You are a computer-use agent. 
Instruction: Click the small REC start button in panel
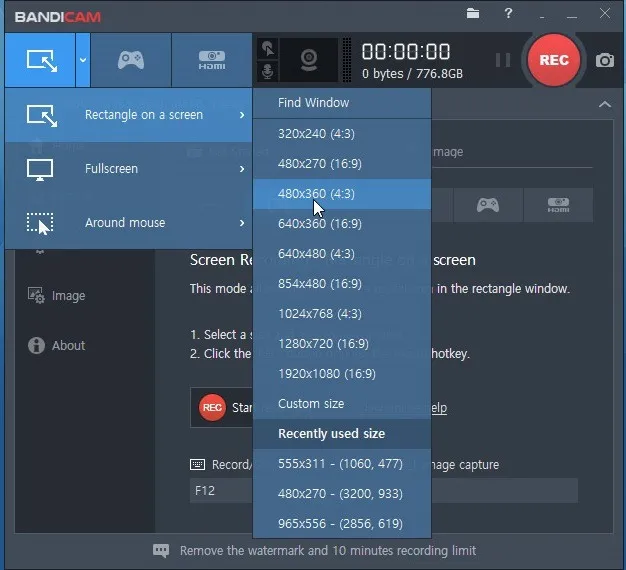[x=212, y=408]
